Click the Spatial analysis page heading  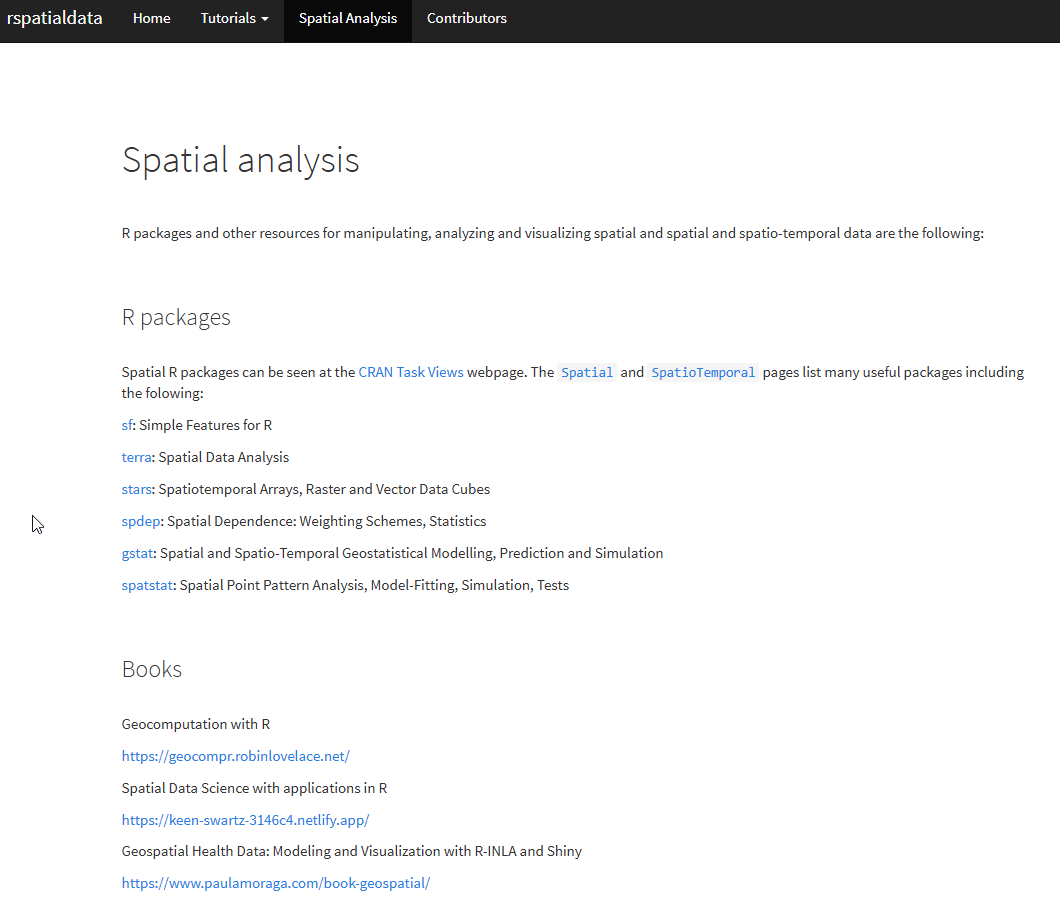tap(241, 161)
